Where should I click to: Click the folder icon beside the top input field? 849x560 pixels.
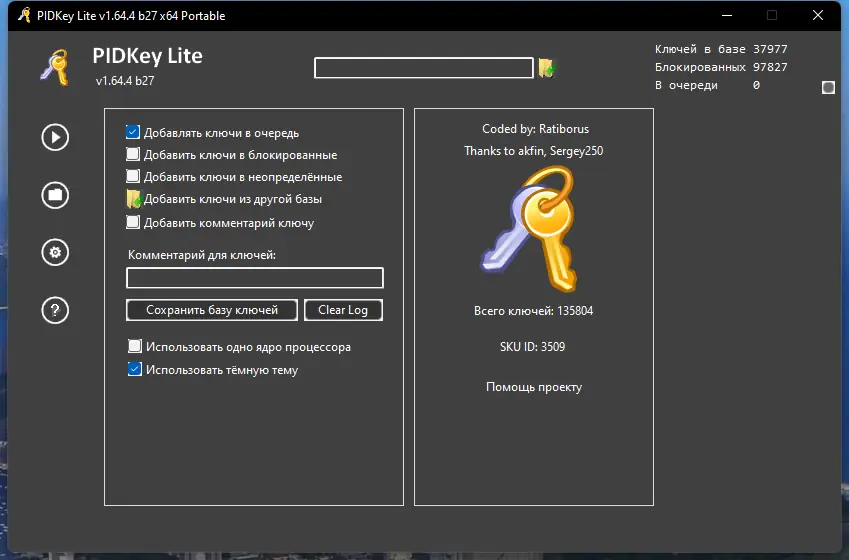(547, 68)
